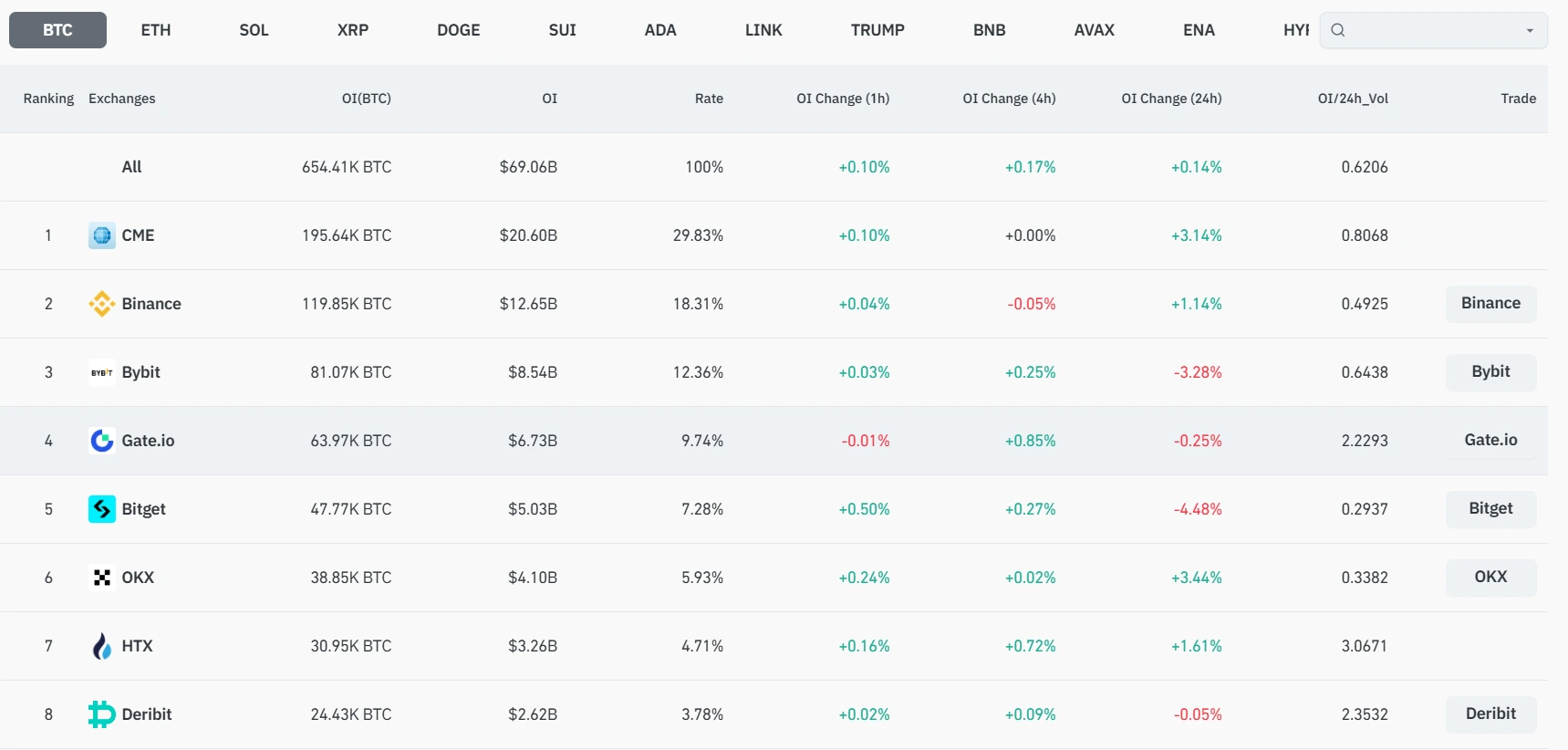Select the SUI tab
This screenshot has height=750, width=1568.
(563, 30)
